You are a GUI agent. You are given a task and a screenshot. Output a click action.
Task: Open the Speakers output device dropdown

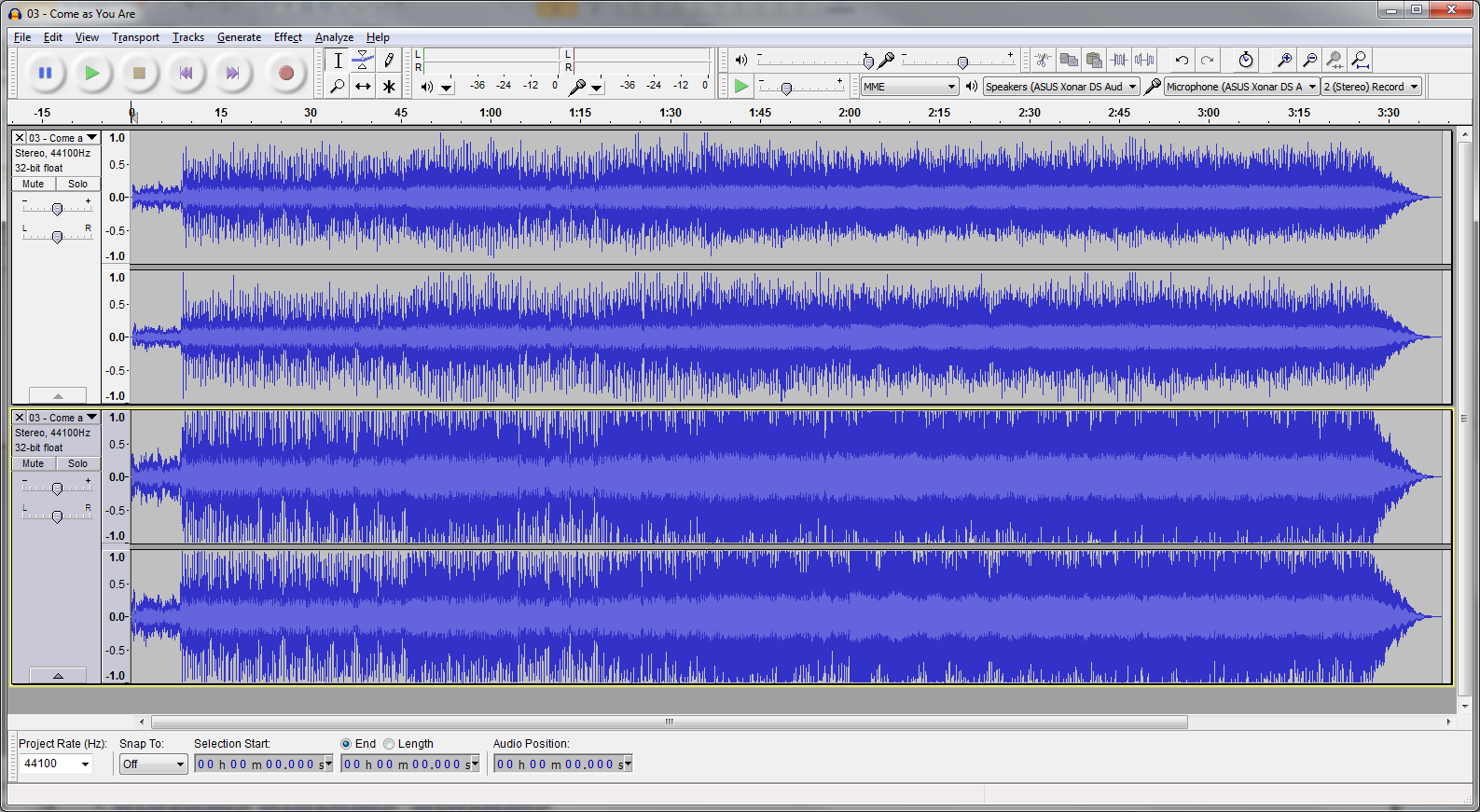pyautogui.click(x=1061, y=87)
